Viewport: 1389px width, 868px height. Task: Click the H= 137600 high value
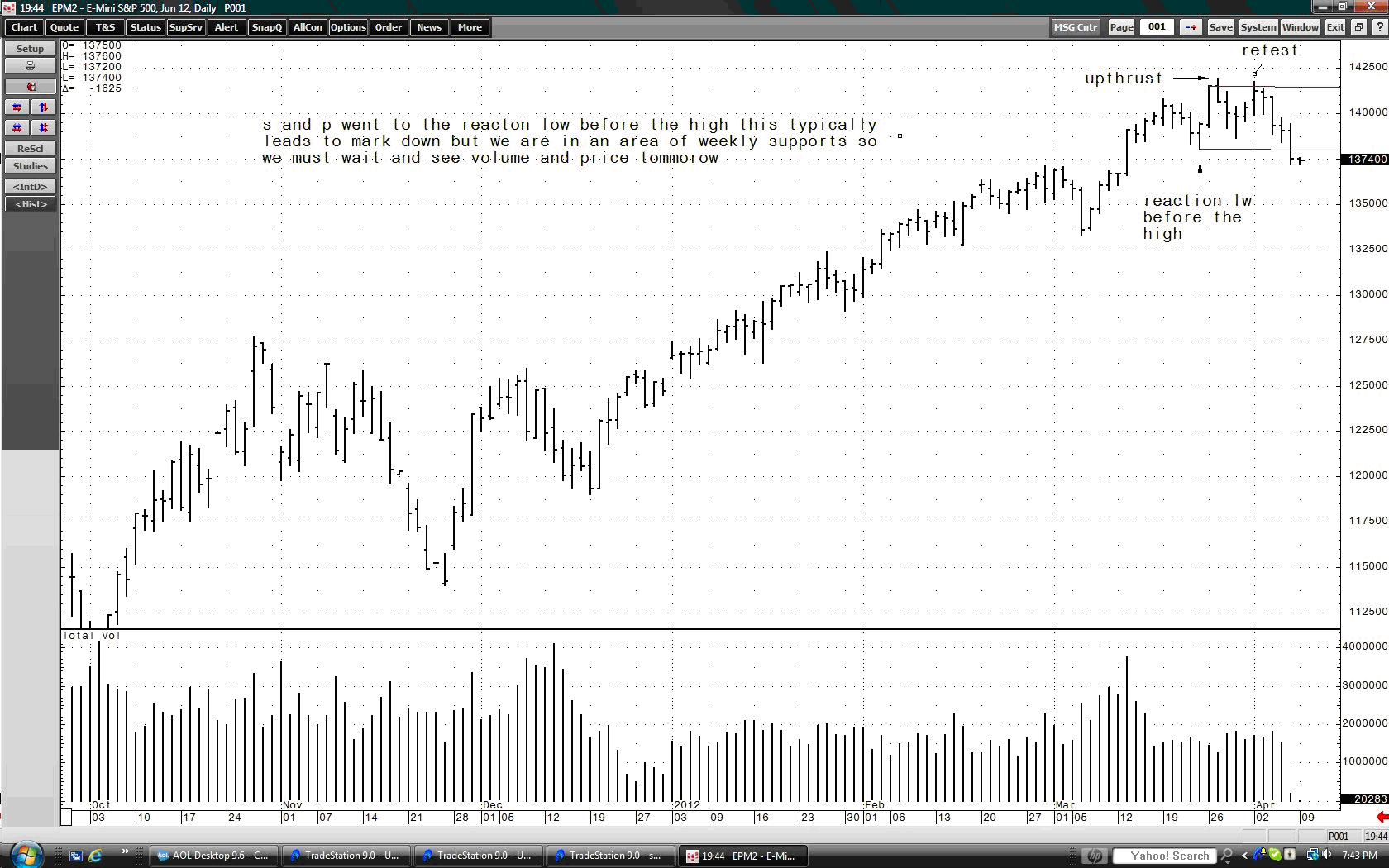coord(92,56)
